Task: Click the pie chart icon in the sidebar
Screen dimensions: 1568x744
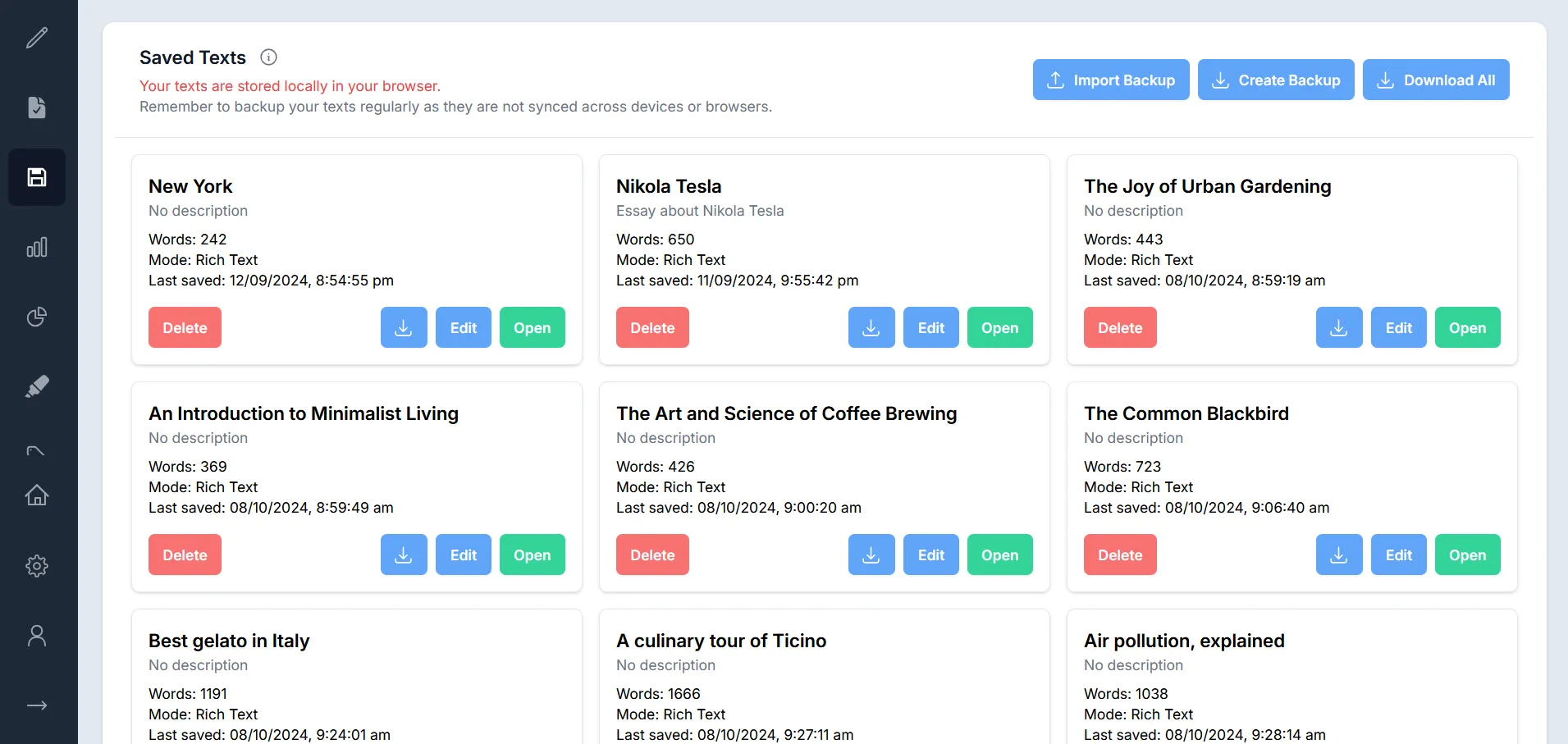Action: click(x=37, y=317)
